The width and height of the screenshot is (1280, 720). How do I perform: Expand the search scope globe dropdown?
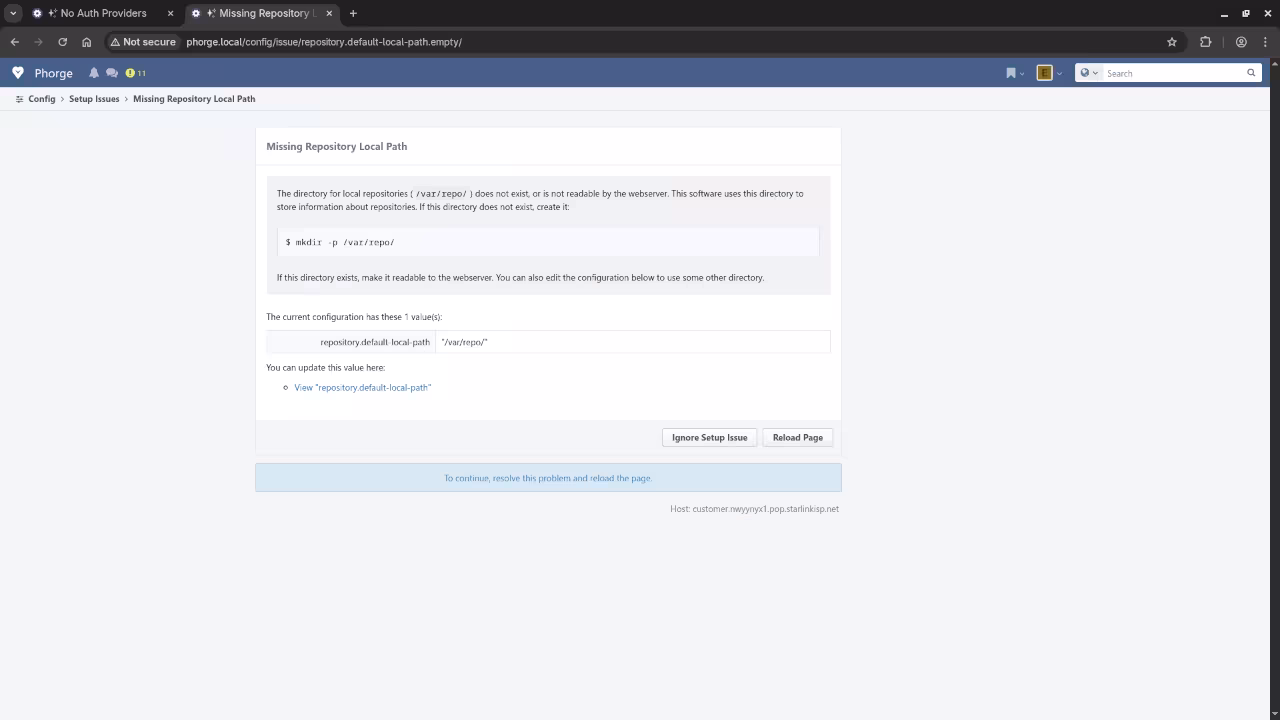click(x=1088, y=73)
